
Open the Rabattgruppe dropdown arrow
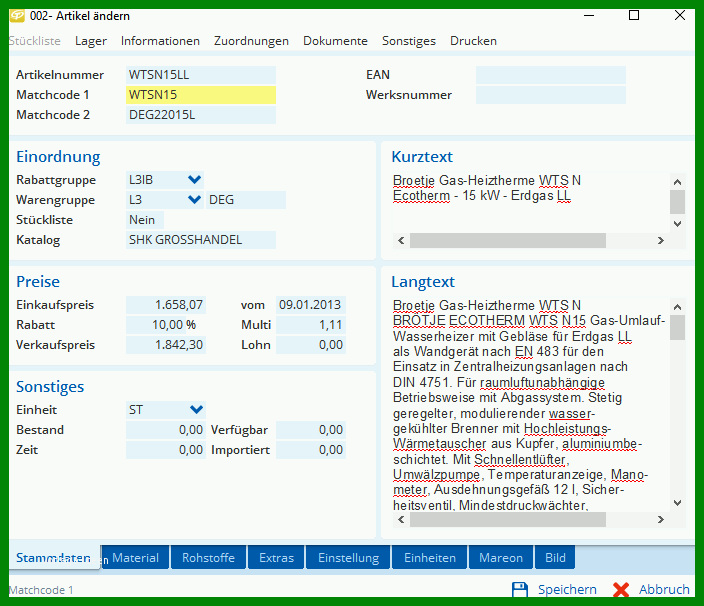[194, 180]
